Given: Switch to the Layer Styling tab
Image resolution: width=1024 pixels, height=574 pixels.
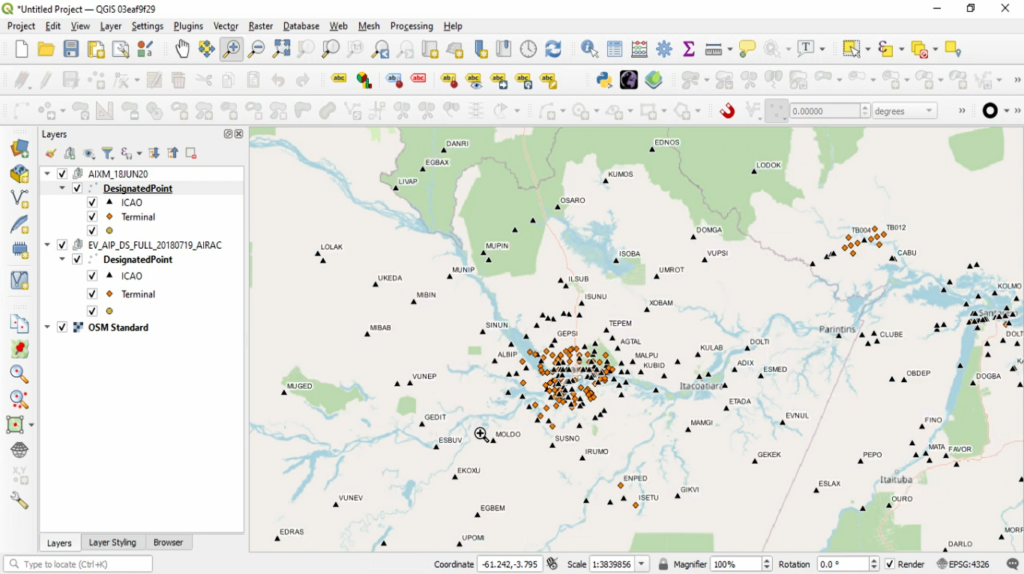Looking at the screenshot, I should [x=112, y=543].
